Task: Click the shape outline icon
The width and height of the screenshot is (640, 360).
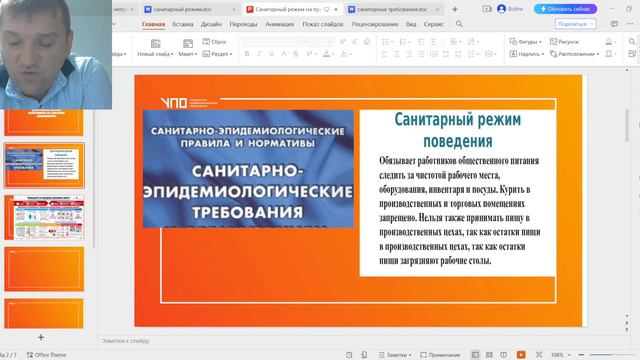Action: click(609, 54)
